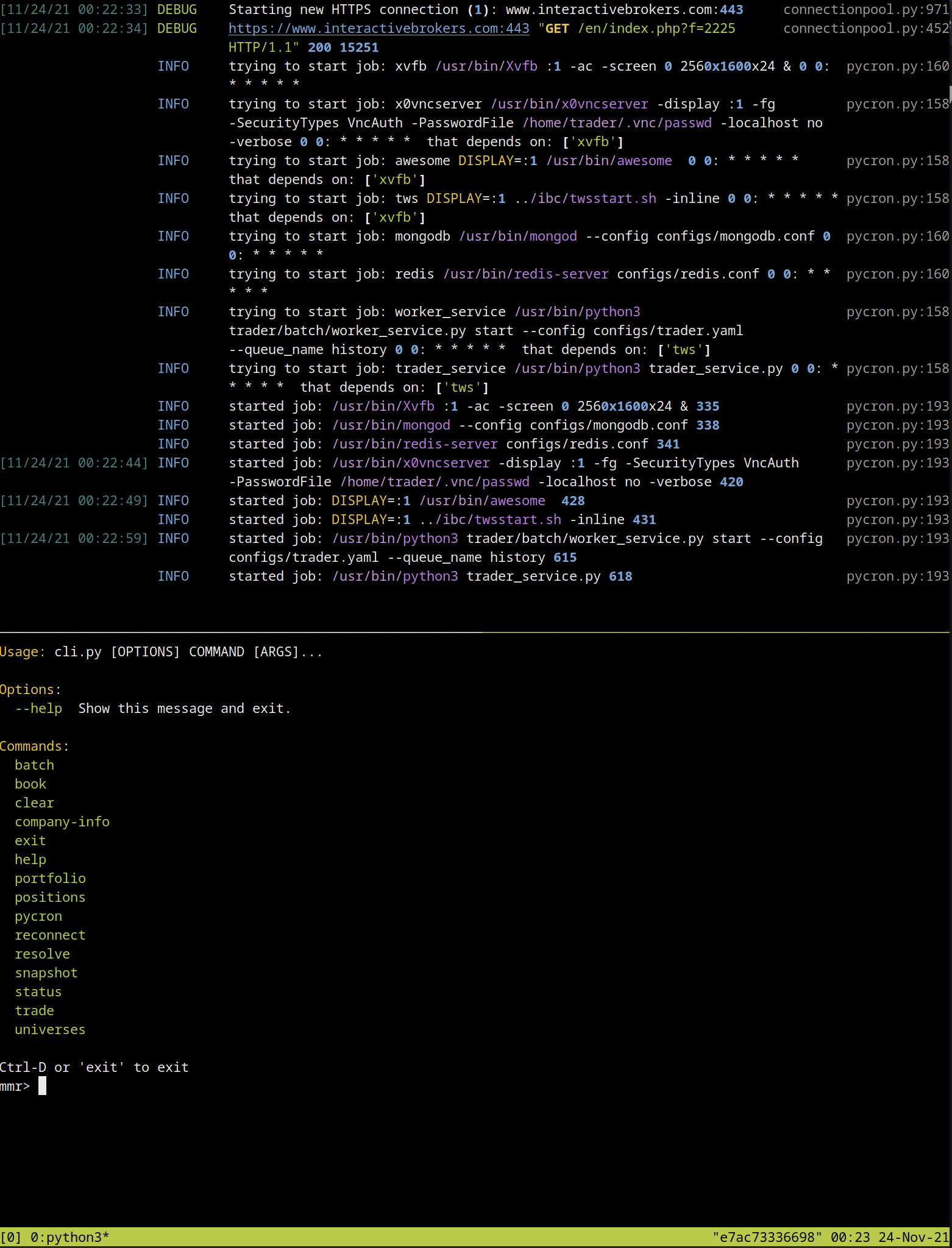Viewport: 952px width, 1248px height.
Task: Click the 'Options:' heading
Action: click(x=30, y=689)
